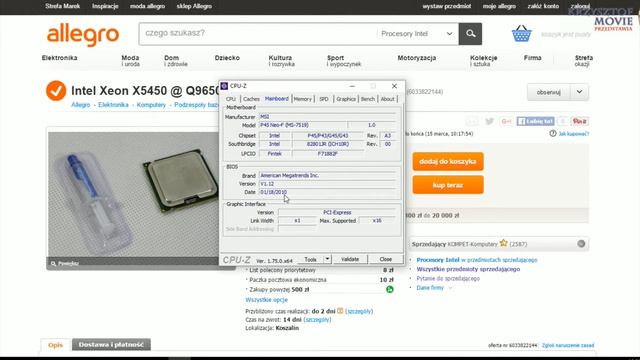640x360 pixels.
Task: Click the Close button at CPU-Z bottom
Action: coord(386,259)
